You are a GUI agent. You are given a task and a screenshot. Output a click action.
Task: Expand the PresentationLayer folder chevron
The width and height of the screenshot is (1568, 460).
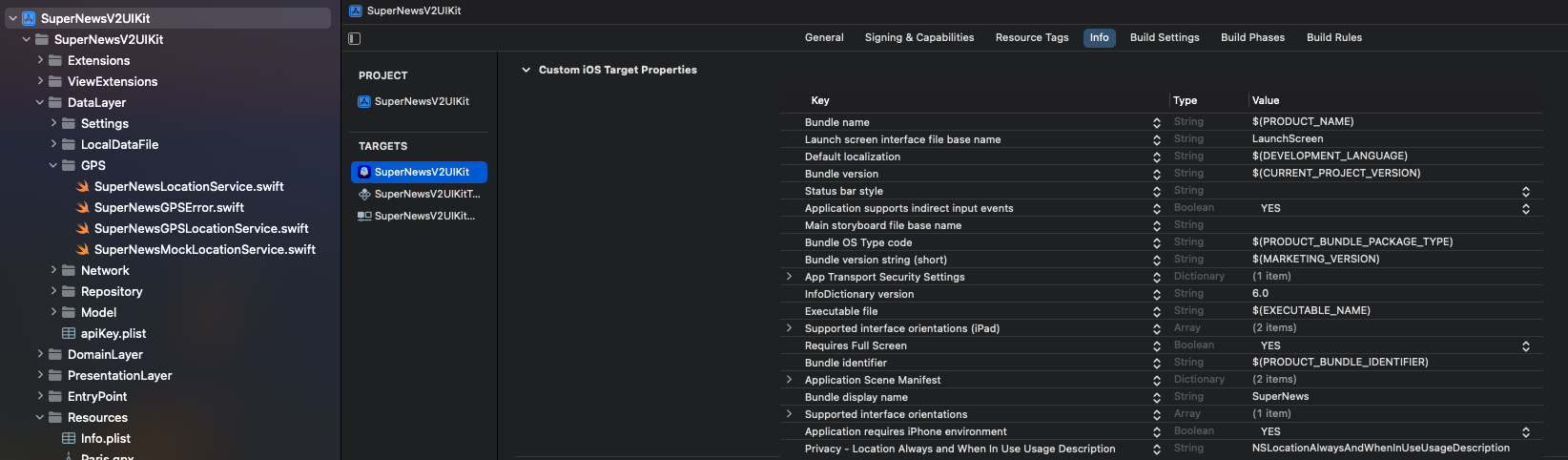[x=40, y=375]
